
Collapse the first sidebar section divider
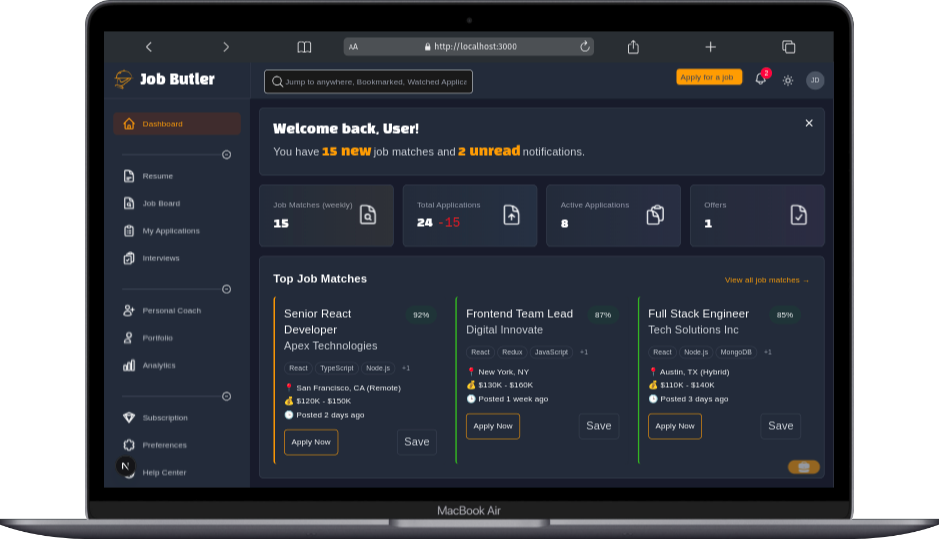tap(226, 155)
